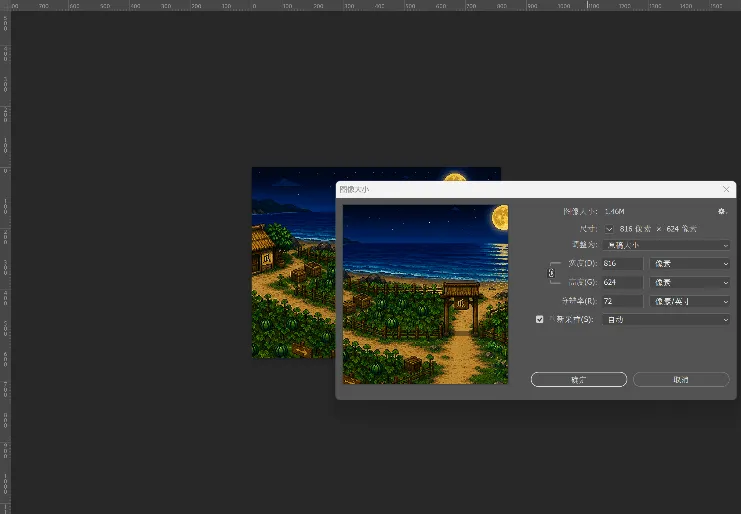The width and height of the screenshot is (741, 514).
Task: Open the resolution unit 像素/英寸 dropdown
Action: click(689, 301)
